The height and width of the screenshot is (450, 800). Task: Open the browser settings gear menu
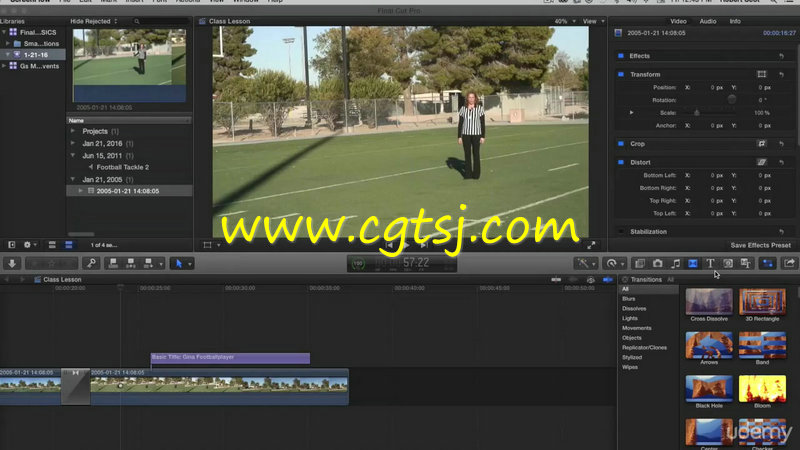pos(30,245)
